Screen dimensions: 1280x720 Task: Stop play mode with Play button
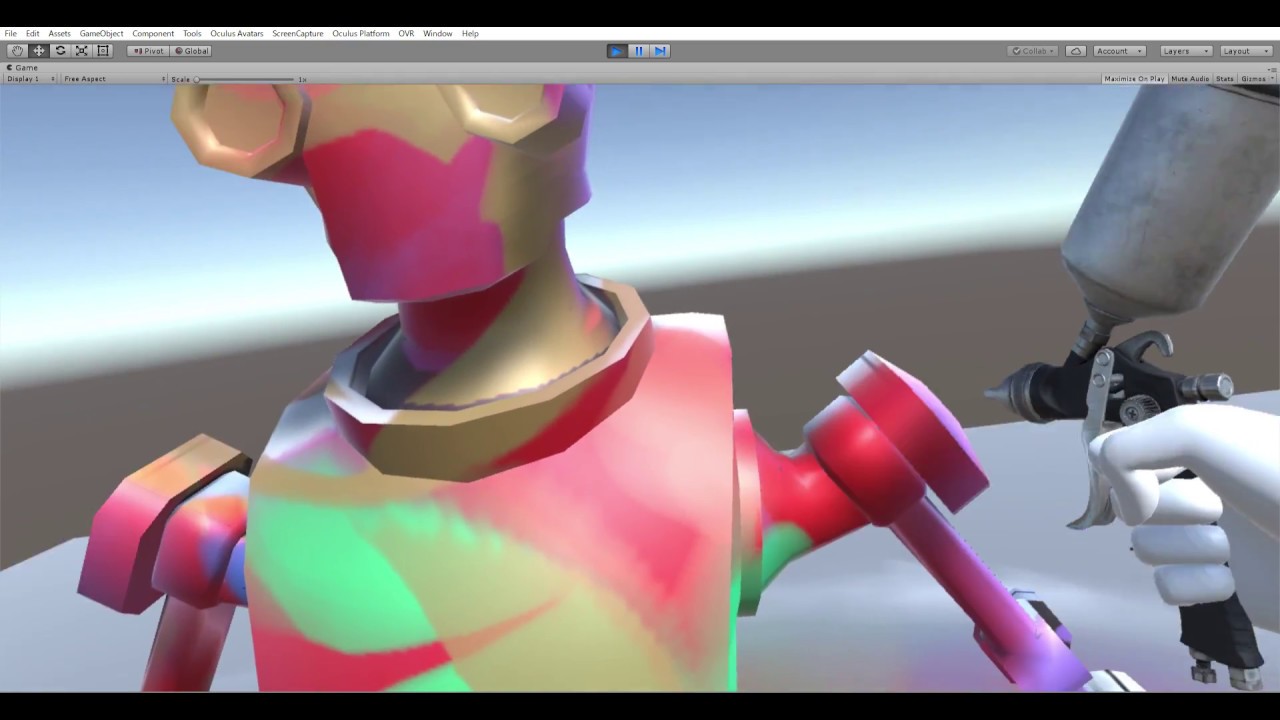pyautogui.click(x=617, y=51)
